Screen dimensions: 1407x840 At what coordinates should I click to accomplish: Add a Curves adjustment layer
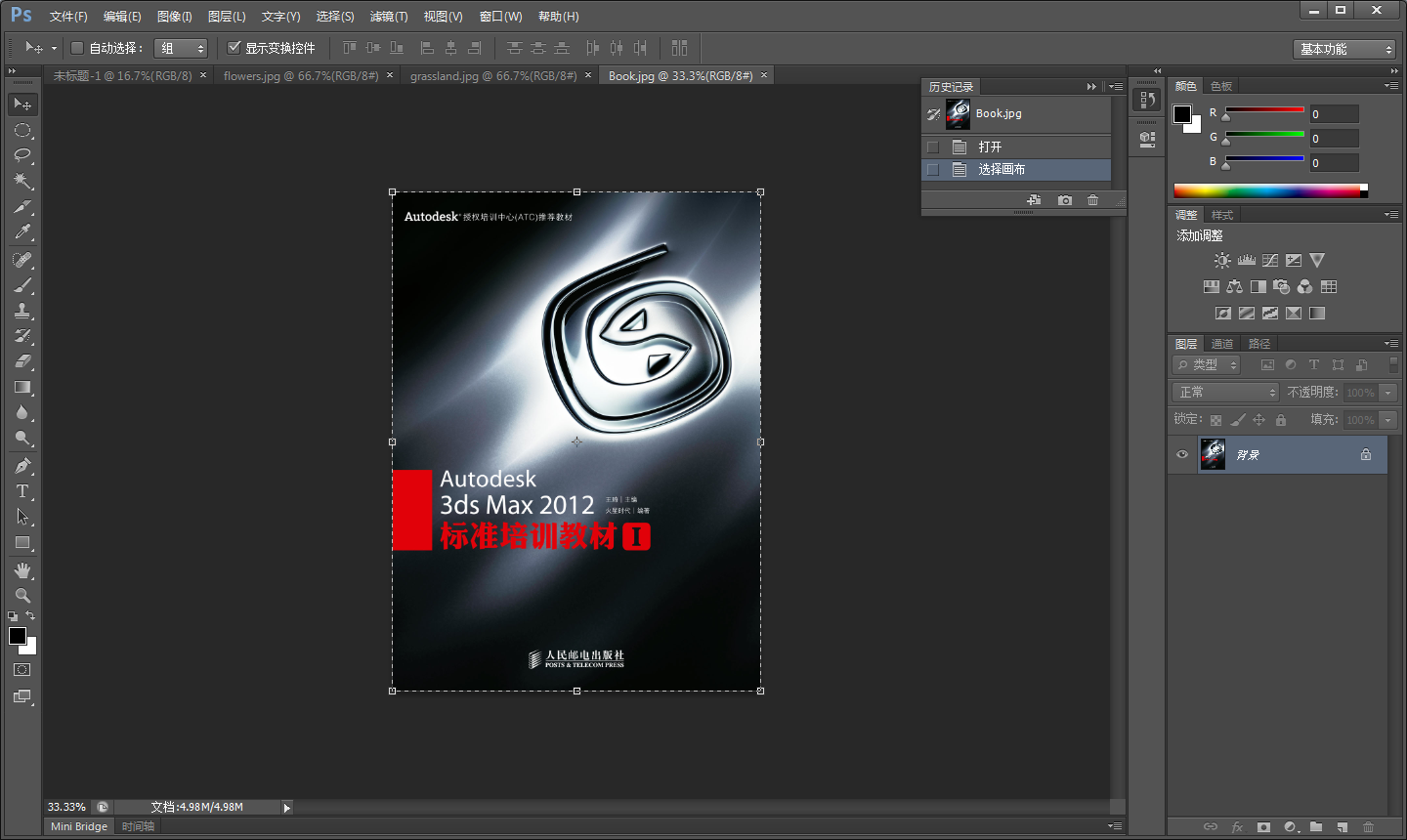click(x=1270, y=261)
